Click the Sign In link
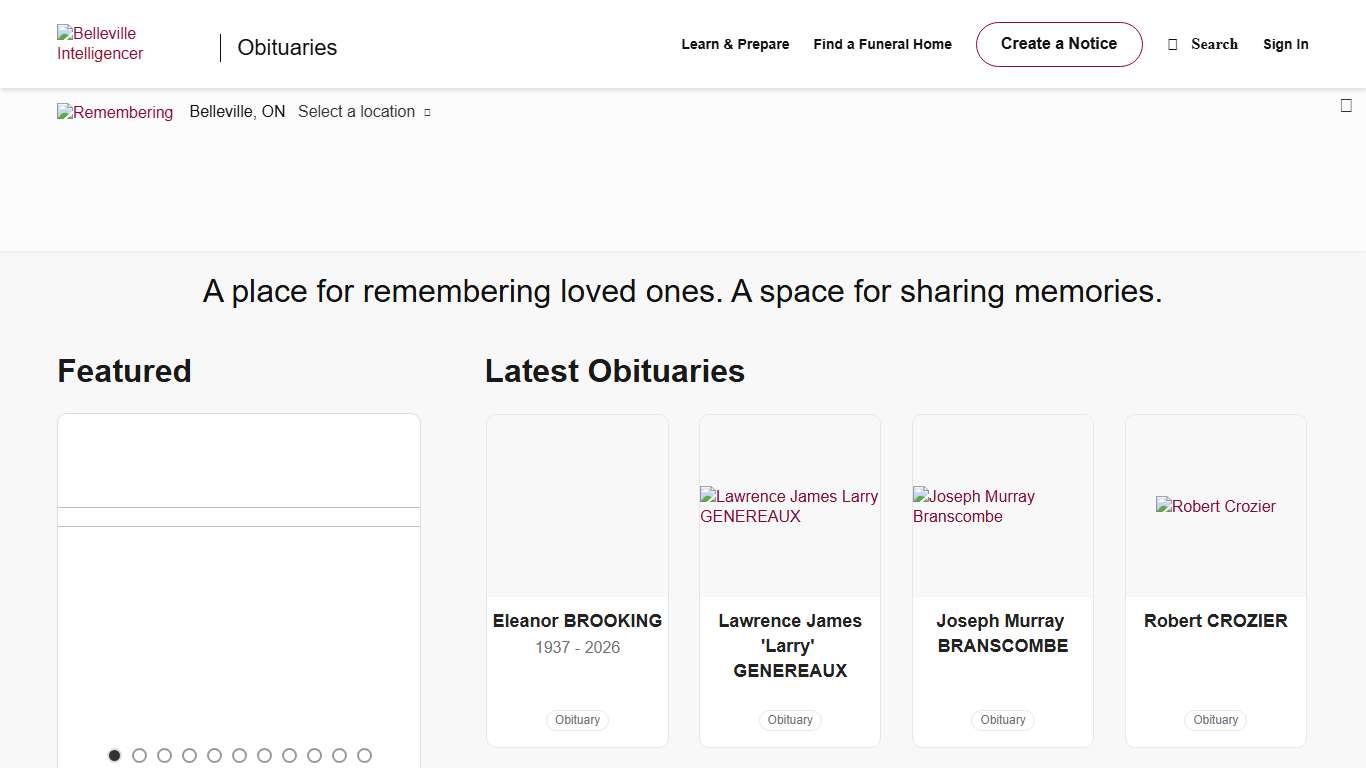This screenshot has width=1366, height=768. click(x=1285, y=45)
